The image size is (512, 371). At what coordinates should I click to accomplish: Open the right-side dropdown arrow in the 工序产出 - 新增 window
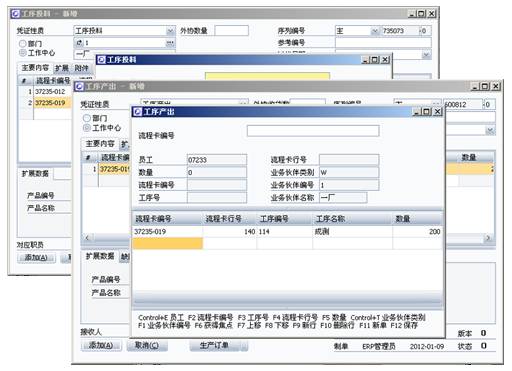(x=490, y=130)
